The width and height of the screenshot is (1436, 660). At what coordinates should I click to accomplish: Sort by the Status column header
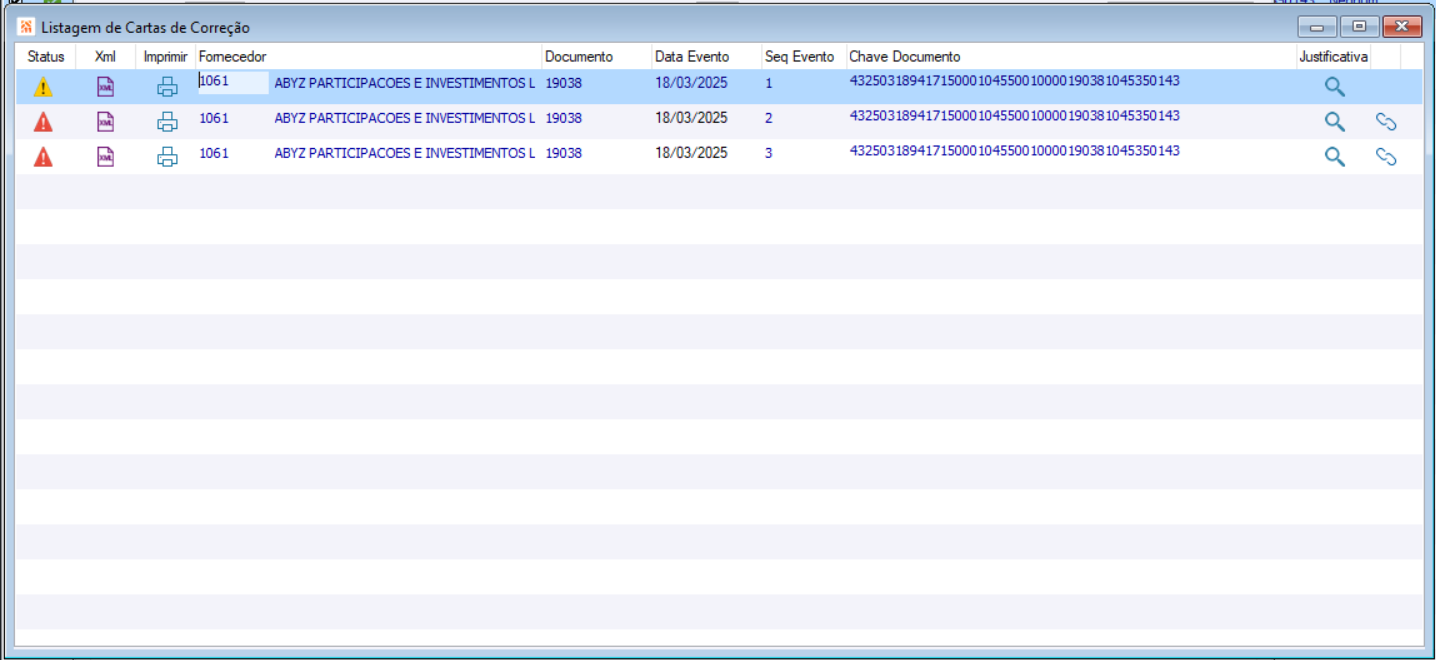click(x=46, y=57)
